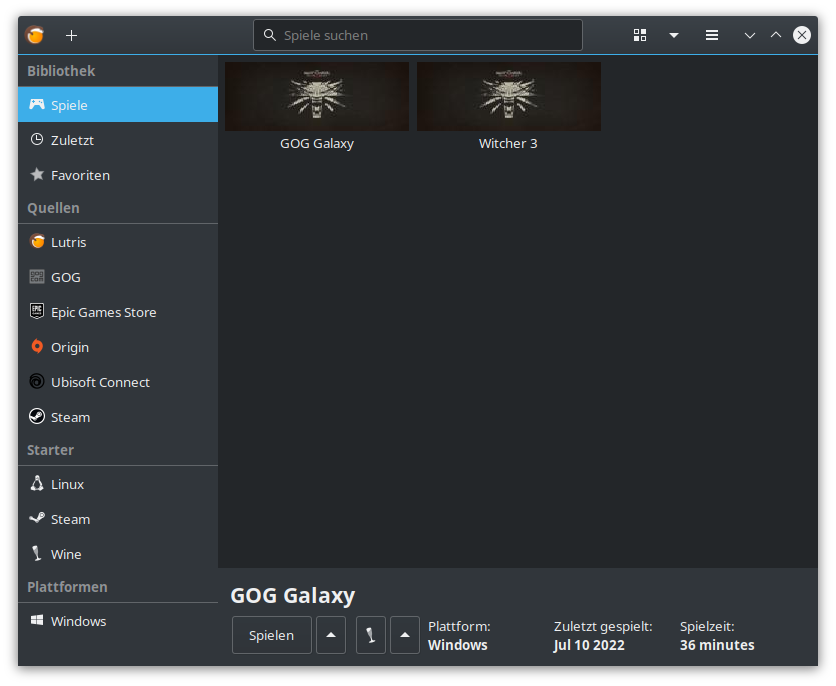Click the Wine glass button in game bar

point(371,635)
